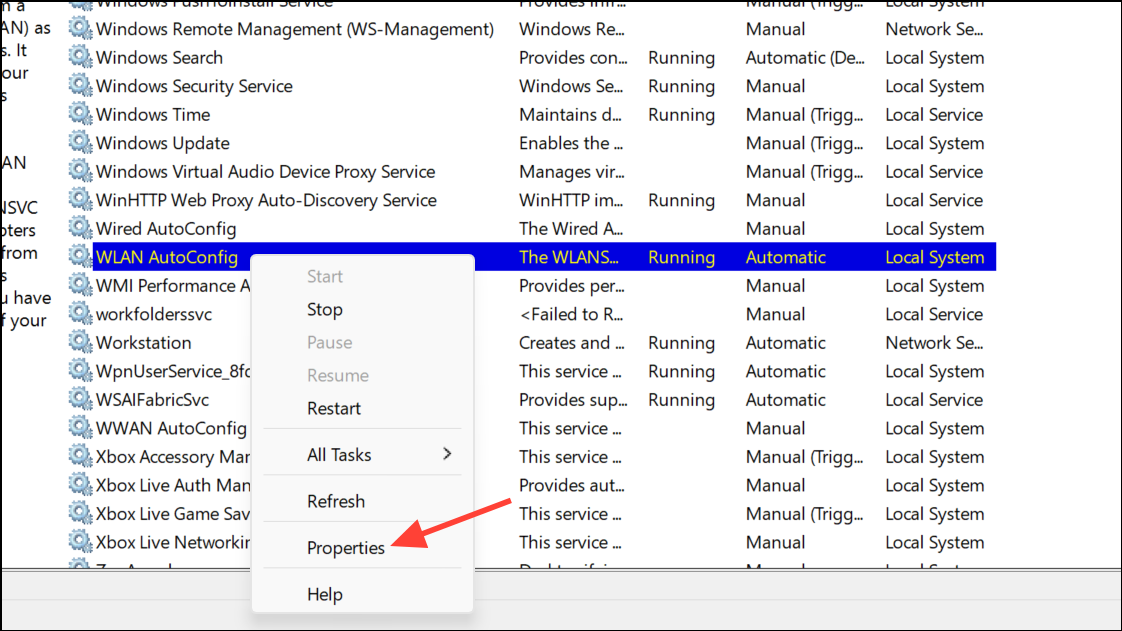Click the 'Automatic (De...' startup type cell
The width and height of the screenshot is (1122, 631).
[805, 58]
